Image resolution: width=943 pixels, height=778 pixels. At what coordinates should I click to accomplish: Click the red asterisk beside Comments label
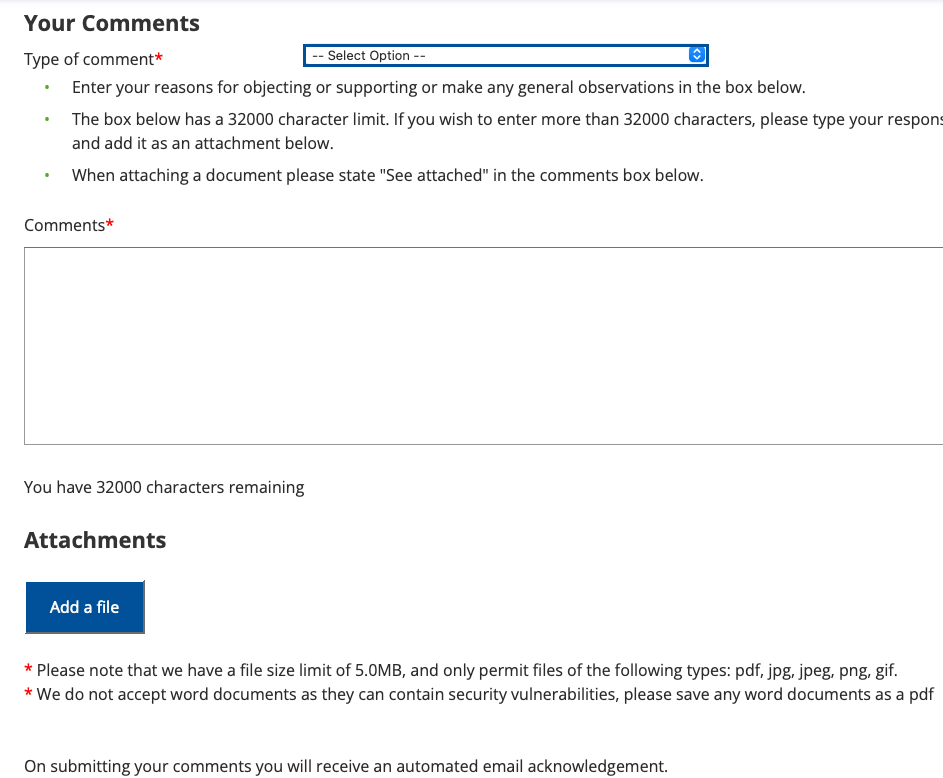[x=110, y=225]
